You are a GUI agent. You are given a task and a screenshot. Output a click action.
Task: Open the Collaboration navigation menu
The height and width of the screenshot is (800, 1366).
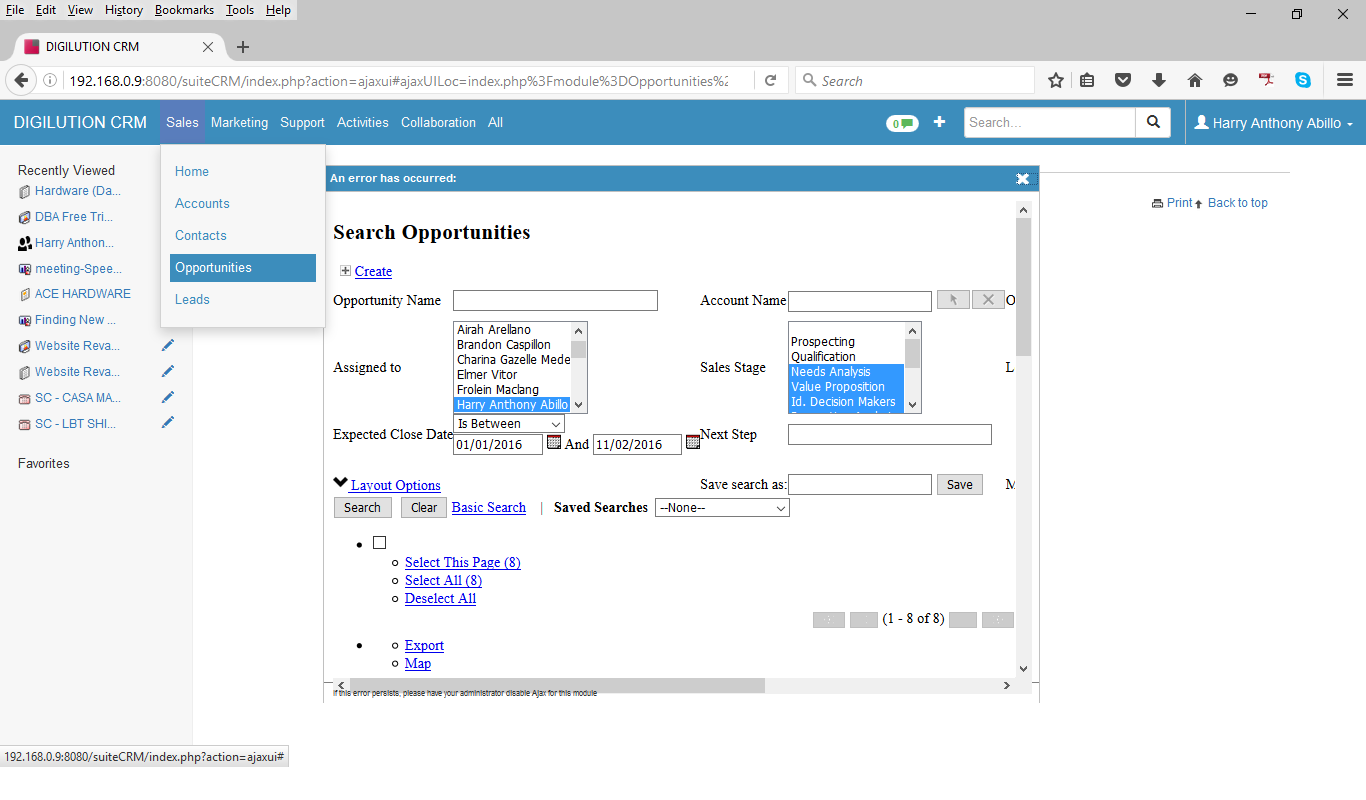438,122
